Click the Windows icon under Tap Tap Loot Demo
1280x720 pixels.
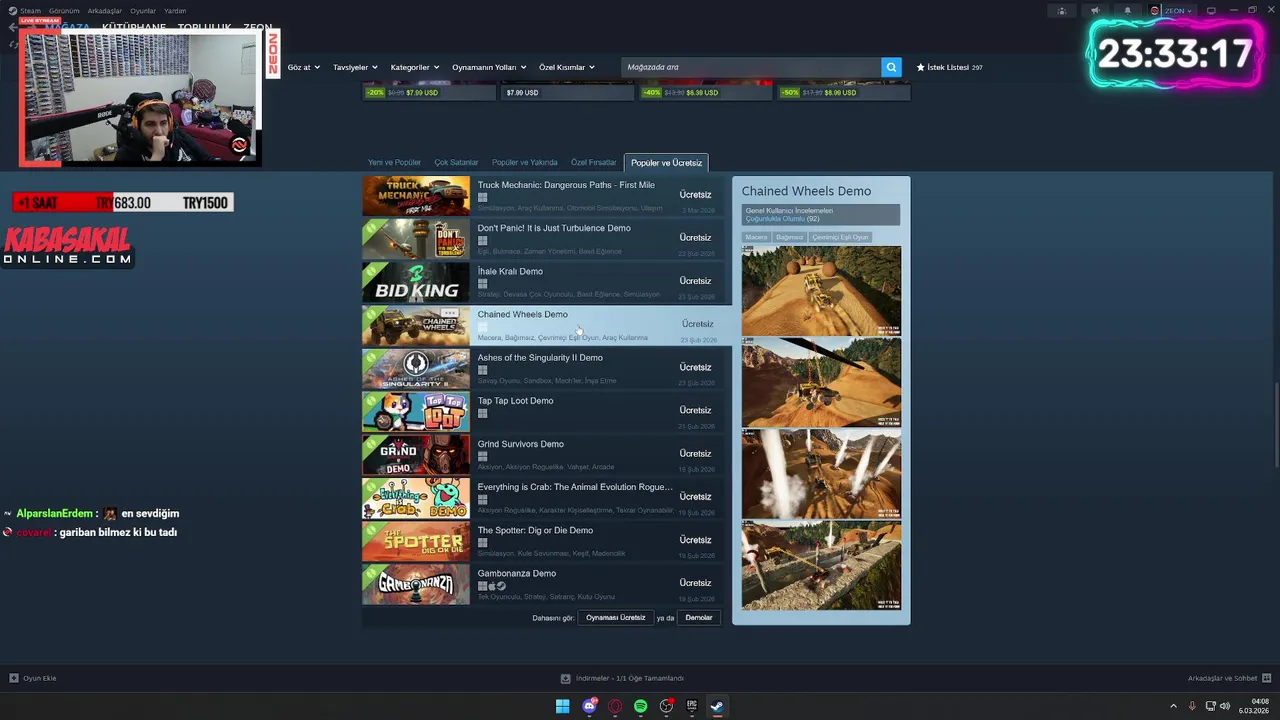point(482,414)
